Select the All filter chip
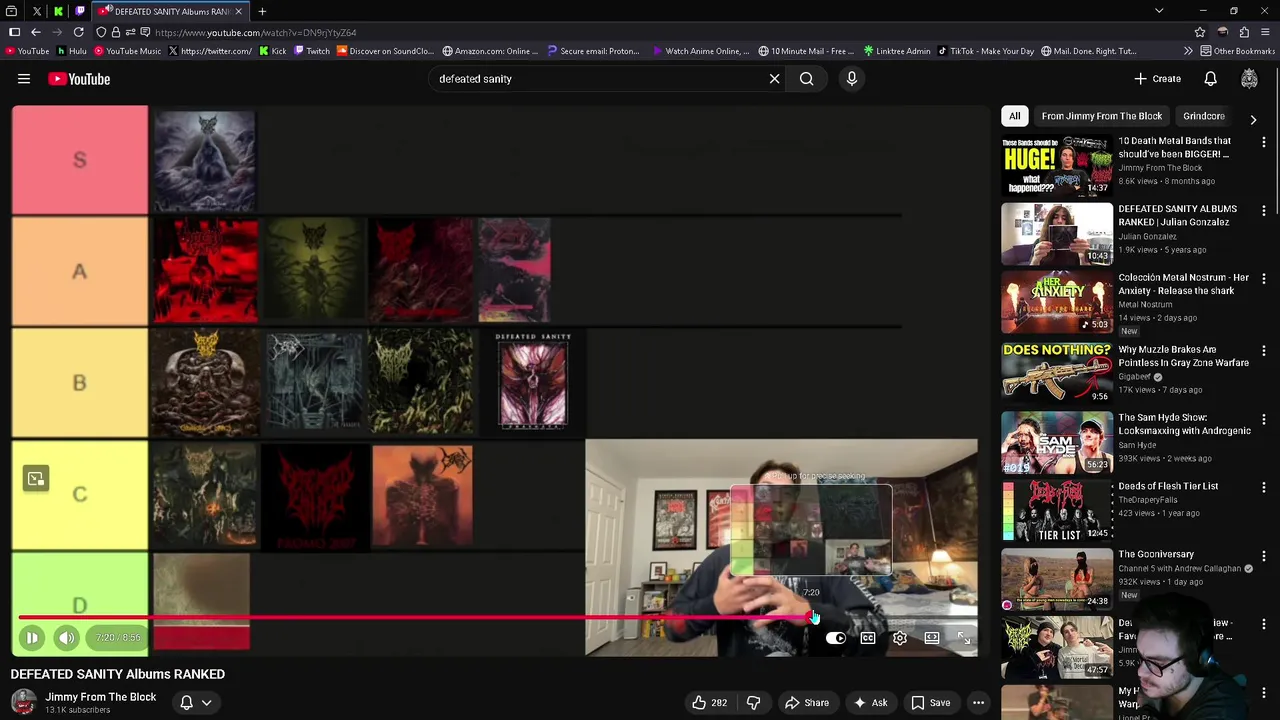1280x720 pixels. [1014, 116]
